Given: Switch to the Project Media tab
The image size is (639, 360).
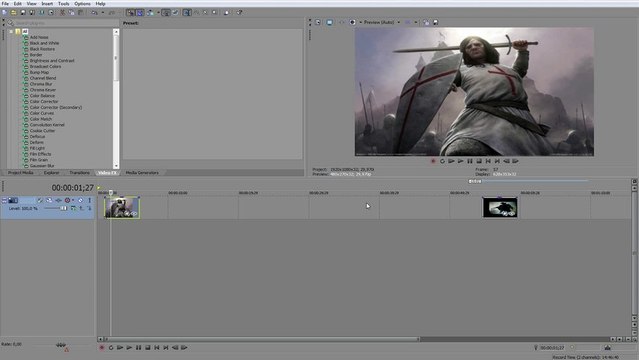Looking at the screenshot, I should click(x=20, y=173).
